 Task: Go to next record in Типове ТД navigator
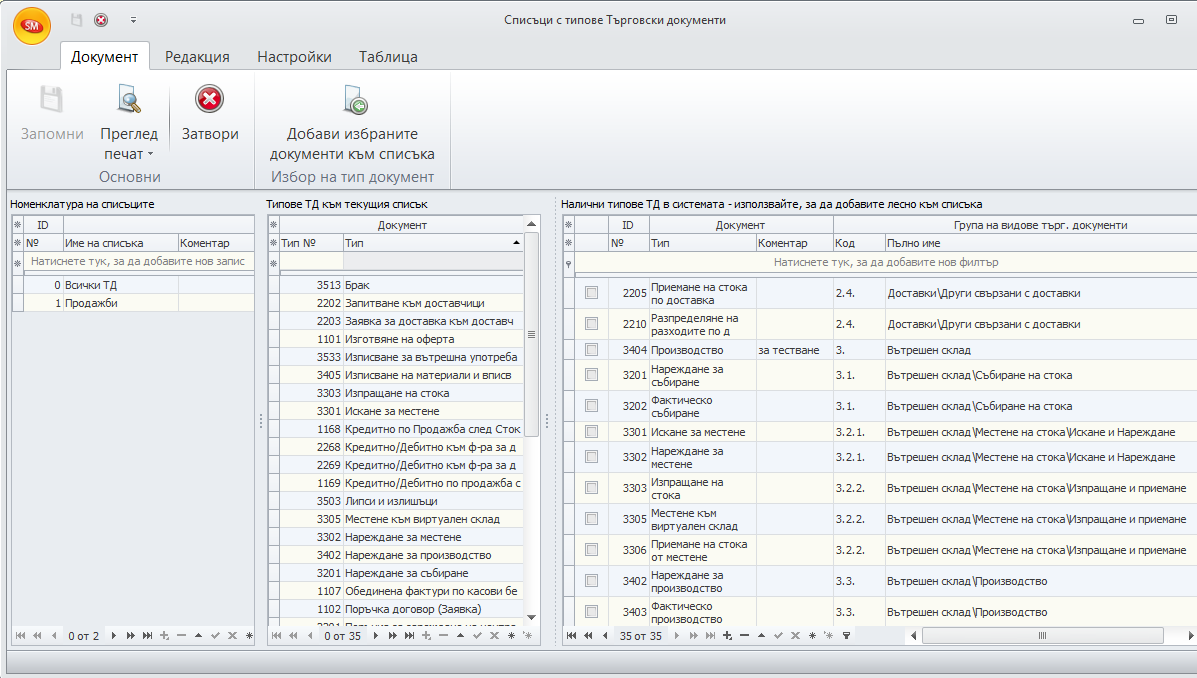376,635
